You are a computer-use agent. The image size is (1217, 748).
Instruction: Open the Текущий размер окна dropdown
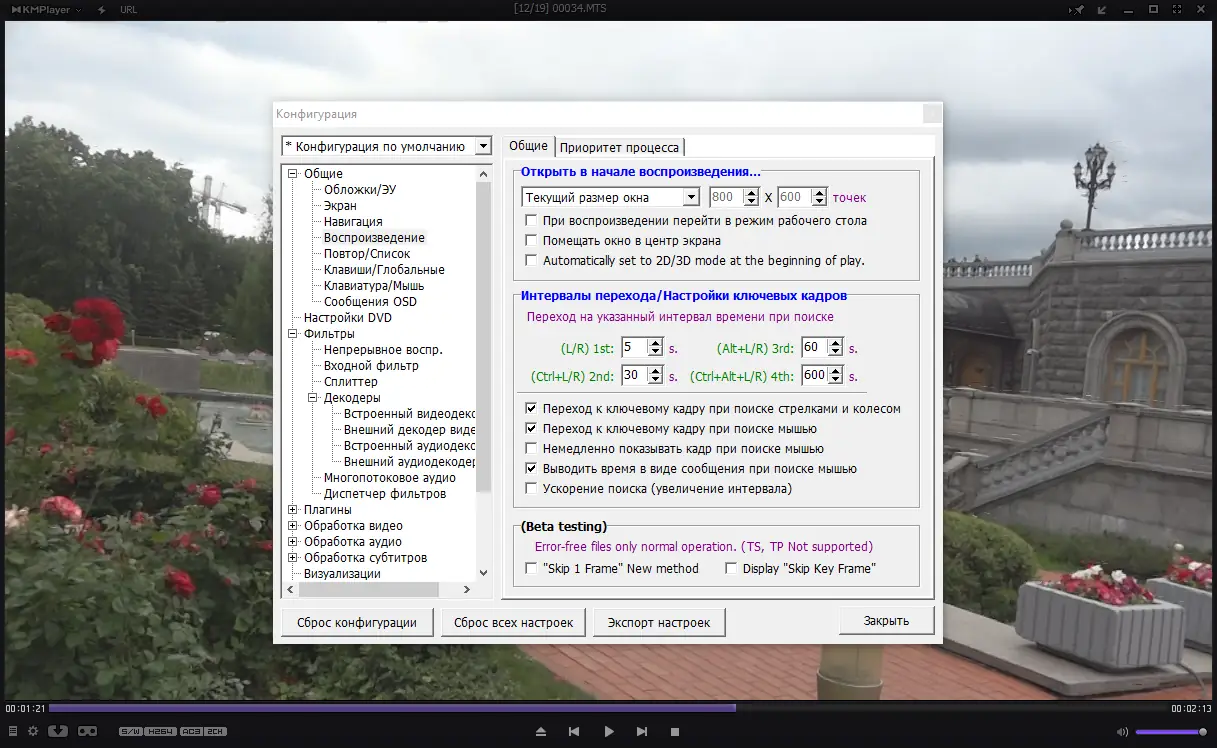tap(611, 197)
